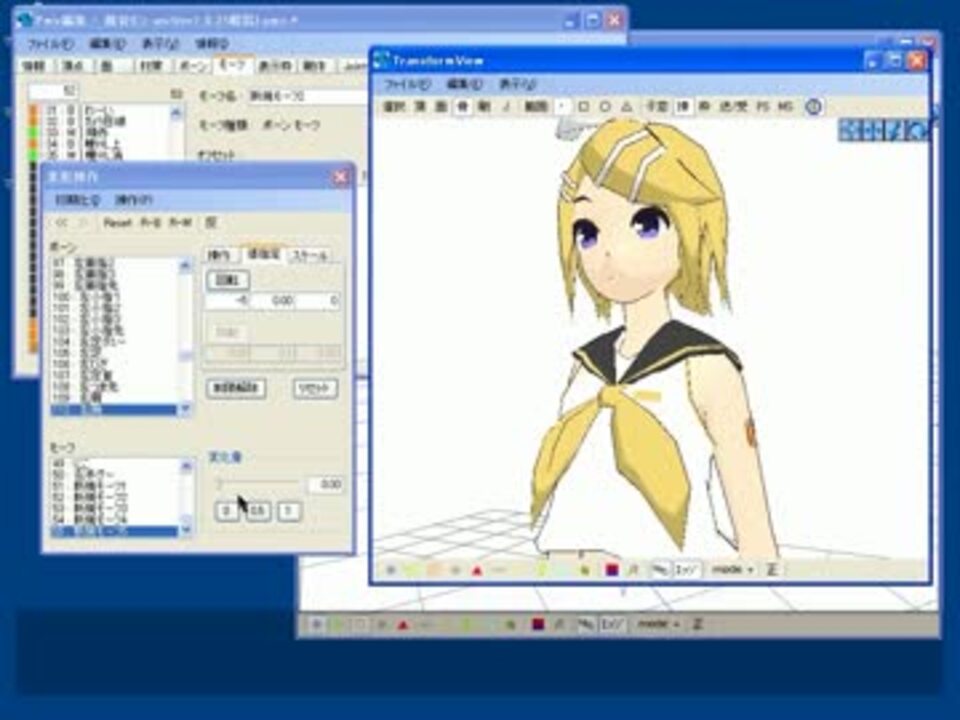Toggle vertex (頂) selection in TransformView toolbar

click(x=421, y=107)
